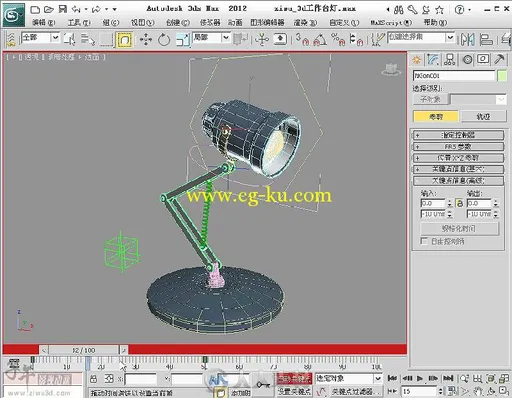The height and width of the screenshot is (398, 512).
Task: Activate the Select and Move tool
Action: coord(146,39)
